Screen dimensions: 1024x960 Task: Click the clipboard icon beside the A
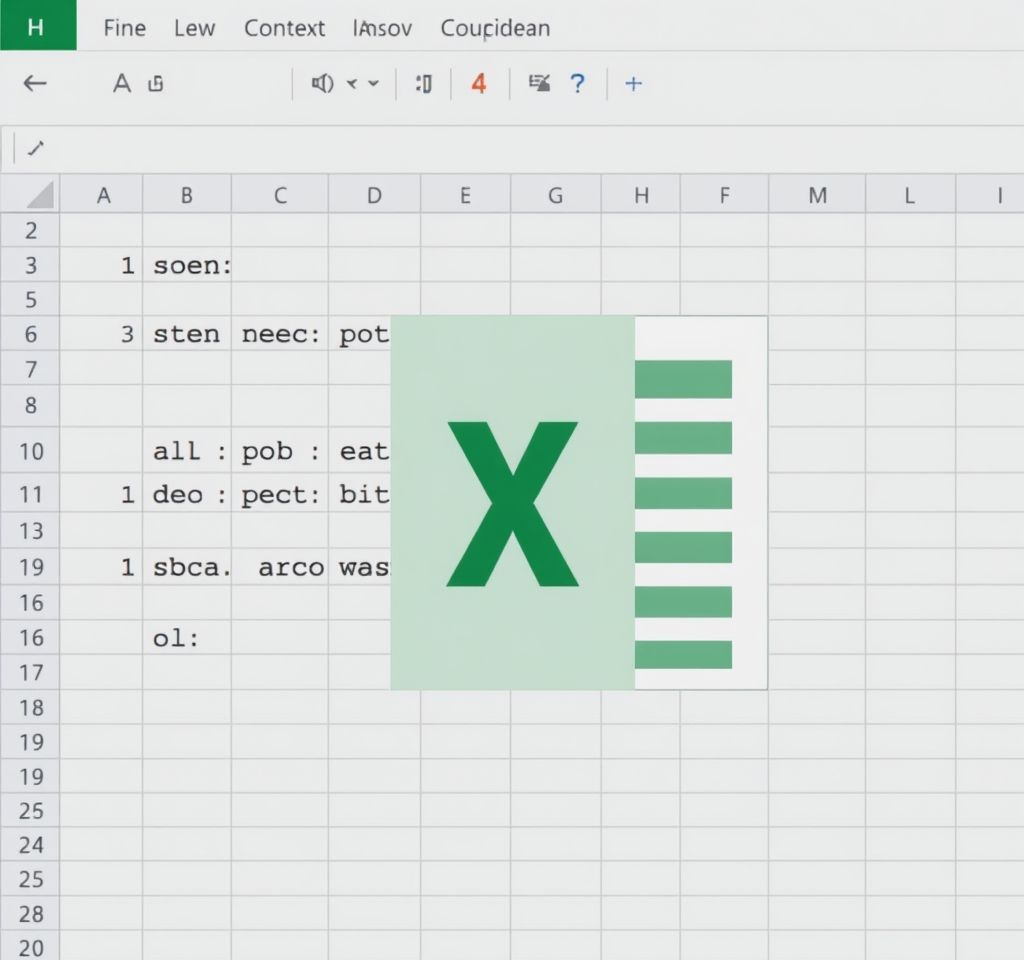click(x=155, y=84)
